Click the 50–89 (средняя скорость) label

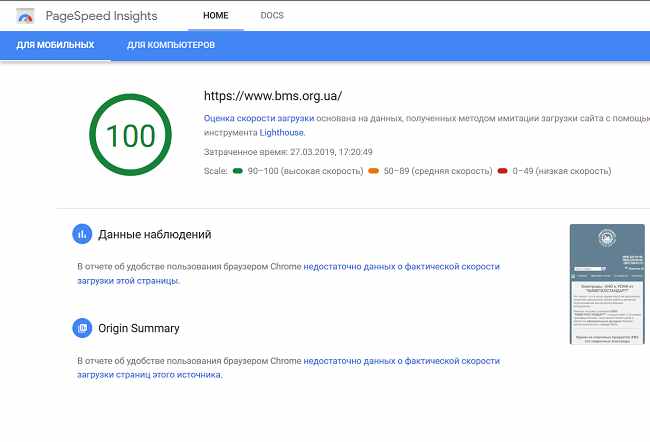coord(438,171)
